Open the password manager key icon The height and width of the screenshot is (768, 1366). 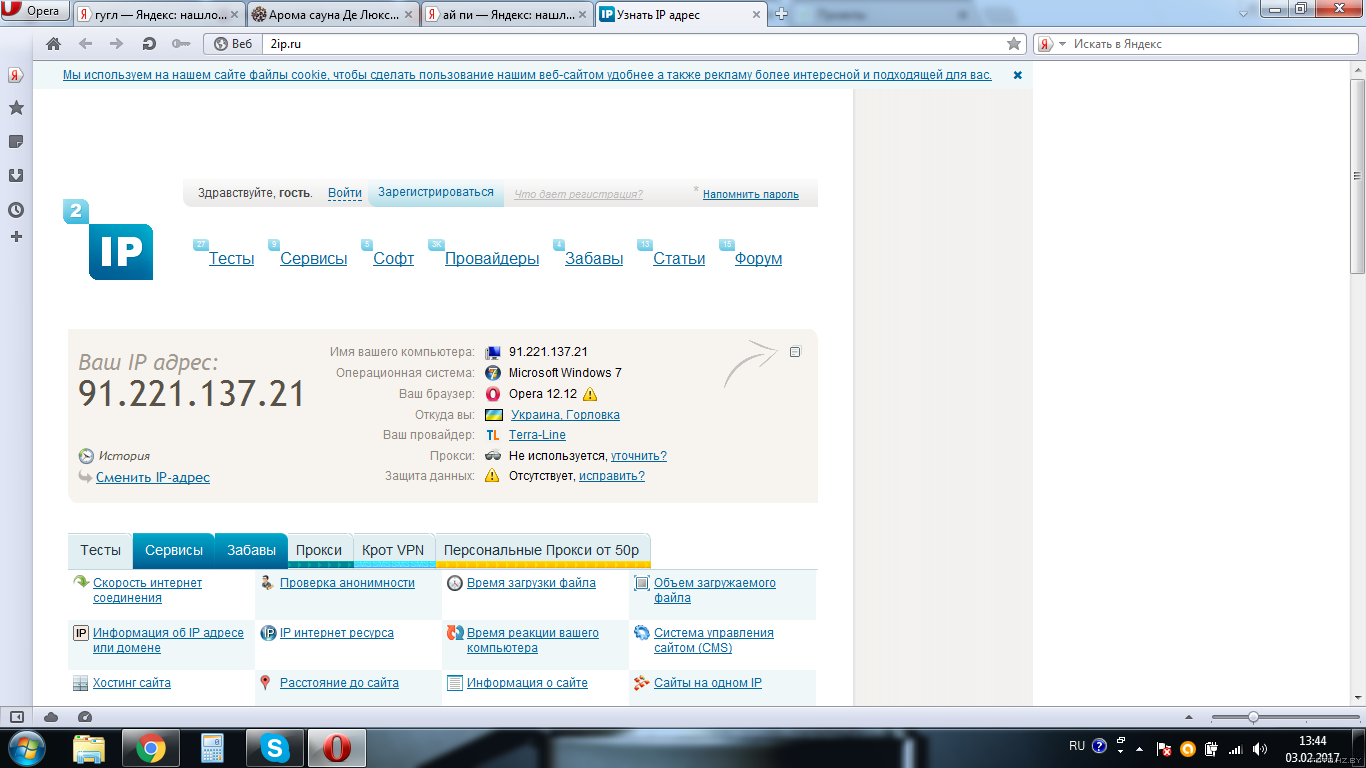pos(181,44)
